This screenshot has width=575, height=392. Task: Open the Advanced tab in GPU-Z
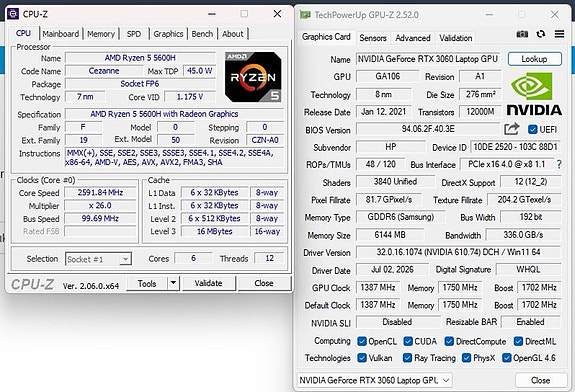[413, 38]
